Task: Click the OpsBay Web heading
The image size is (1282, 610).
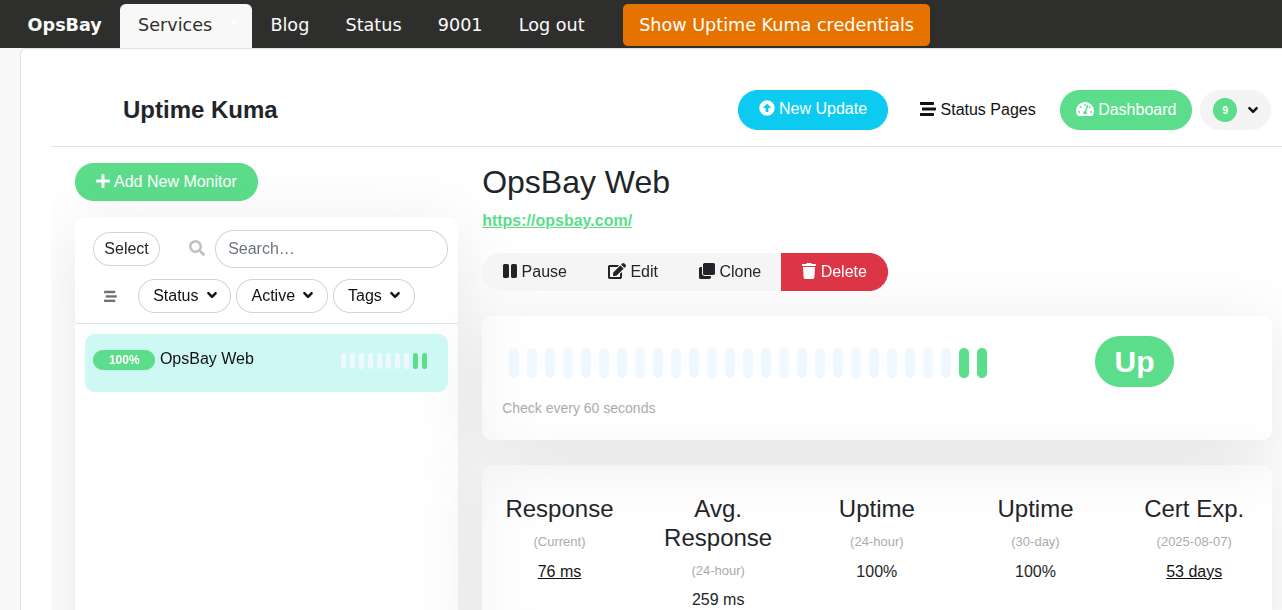Action: (576, 182)
